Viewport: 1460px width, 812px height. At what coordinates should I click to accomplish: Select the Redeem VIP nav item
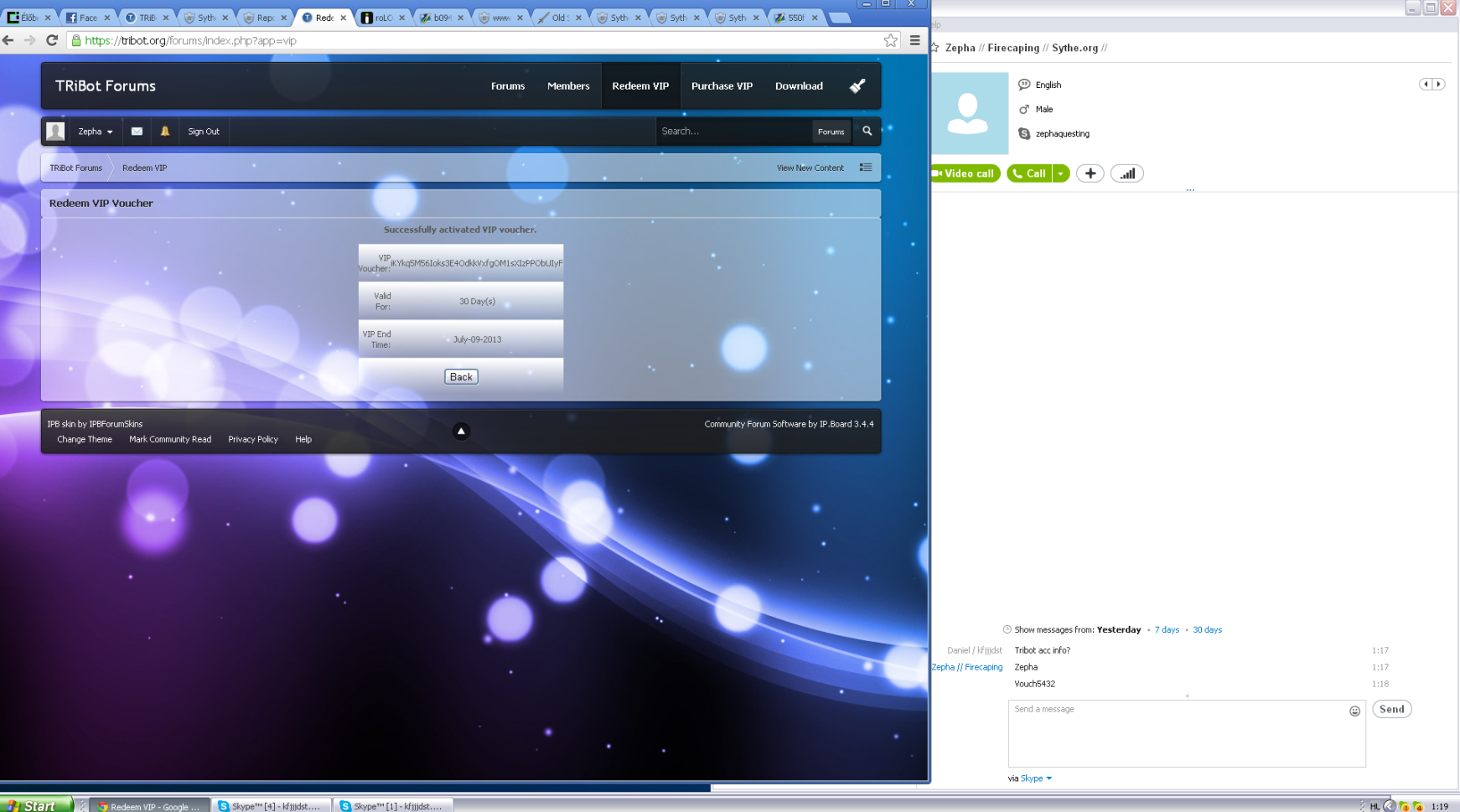click(640, 85)
